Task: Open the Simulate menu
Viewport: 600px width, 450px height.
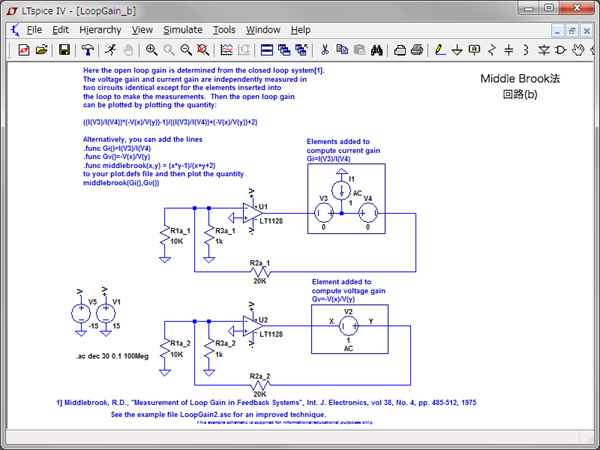Action: (182, 30)
